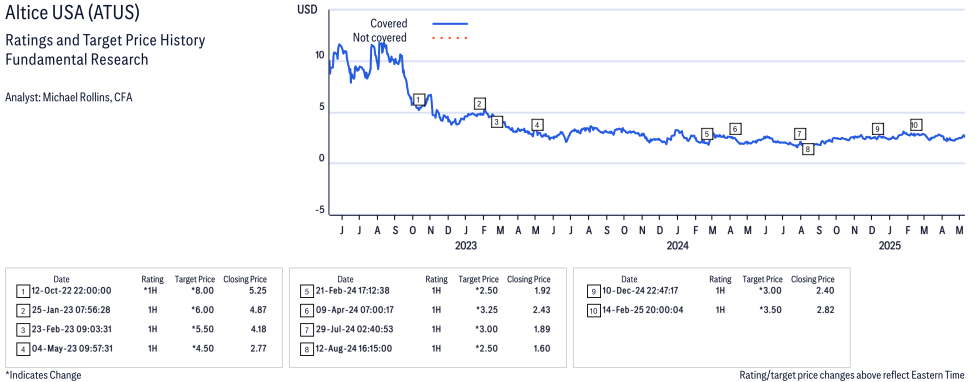Click the blue Covered legend line
The height and width of the screenshot is (382, 975).
[x=450, y=24]
